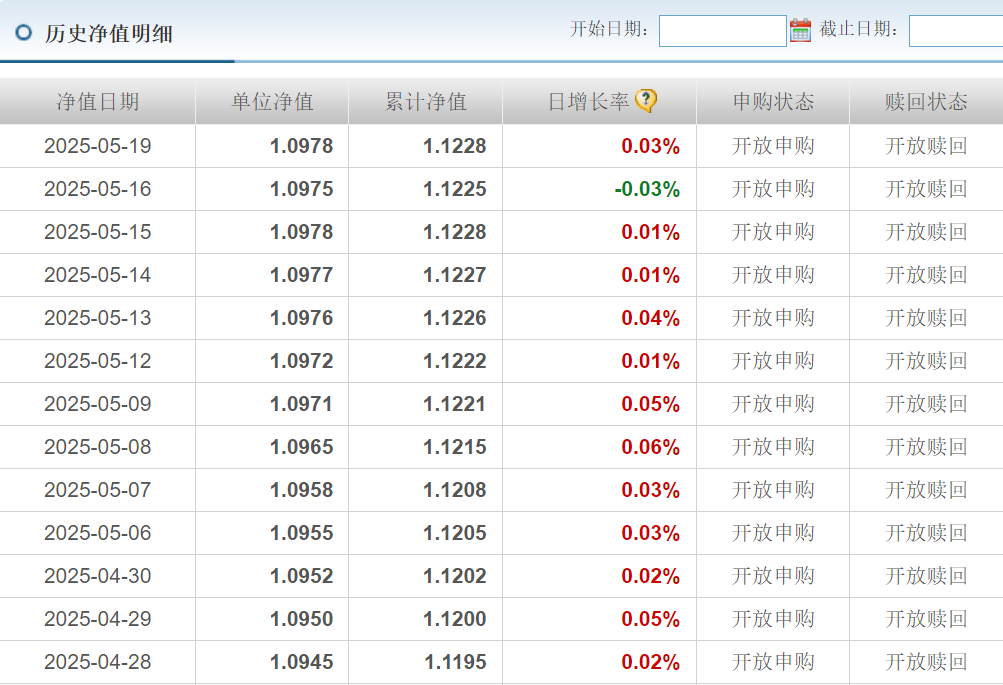1003x685 pixels.
Task: Click unit net value 1.0945
Action: (301, 661)
